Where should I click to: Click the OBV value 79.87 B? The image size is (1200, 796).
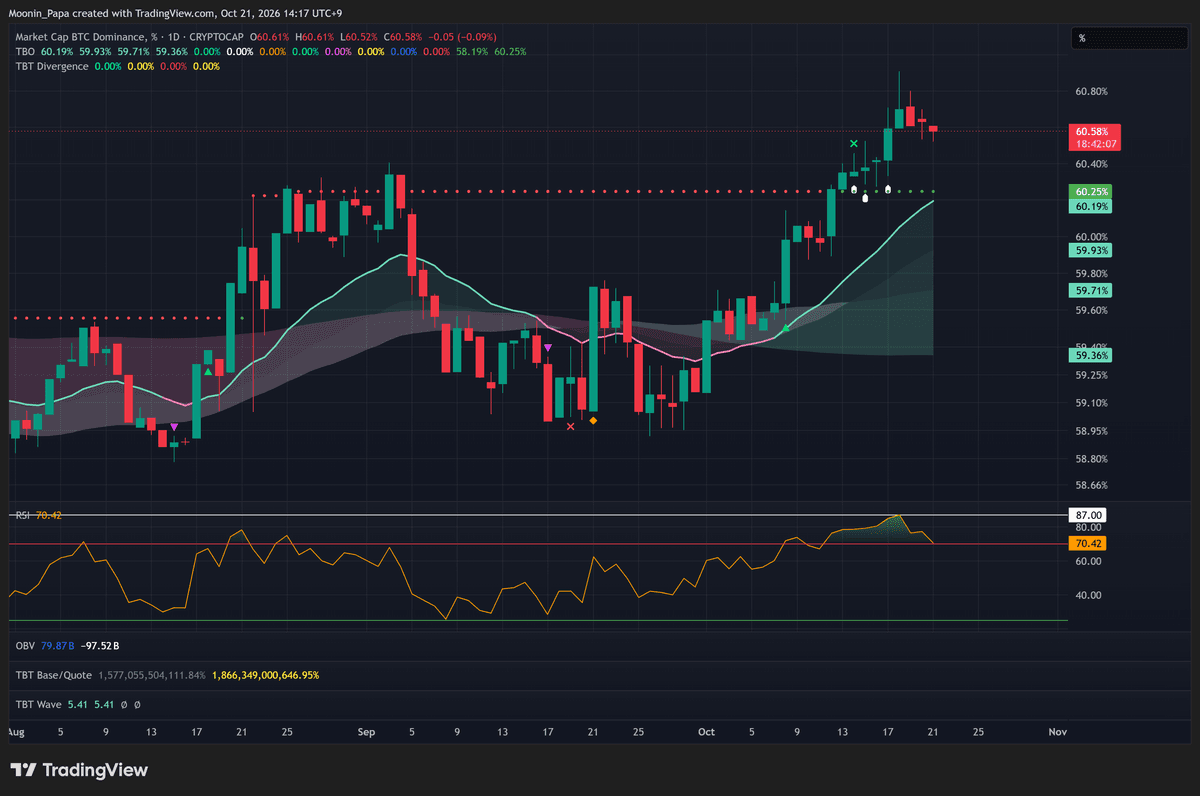point(58,647)
